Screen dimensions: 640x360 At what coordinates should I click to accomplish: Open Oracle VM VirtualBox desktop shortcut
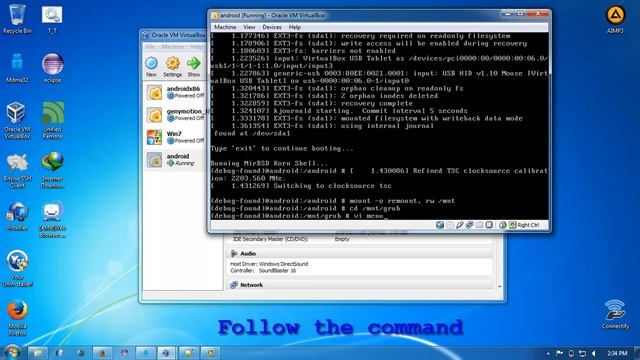click(17, 120)
